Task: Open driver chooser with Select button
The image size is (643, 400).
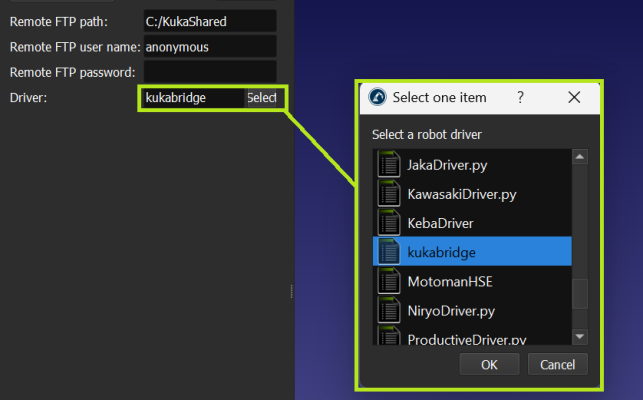Action: click(262, 98)
